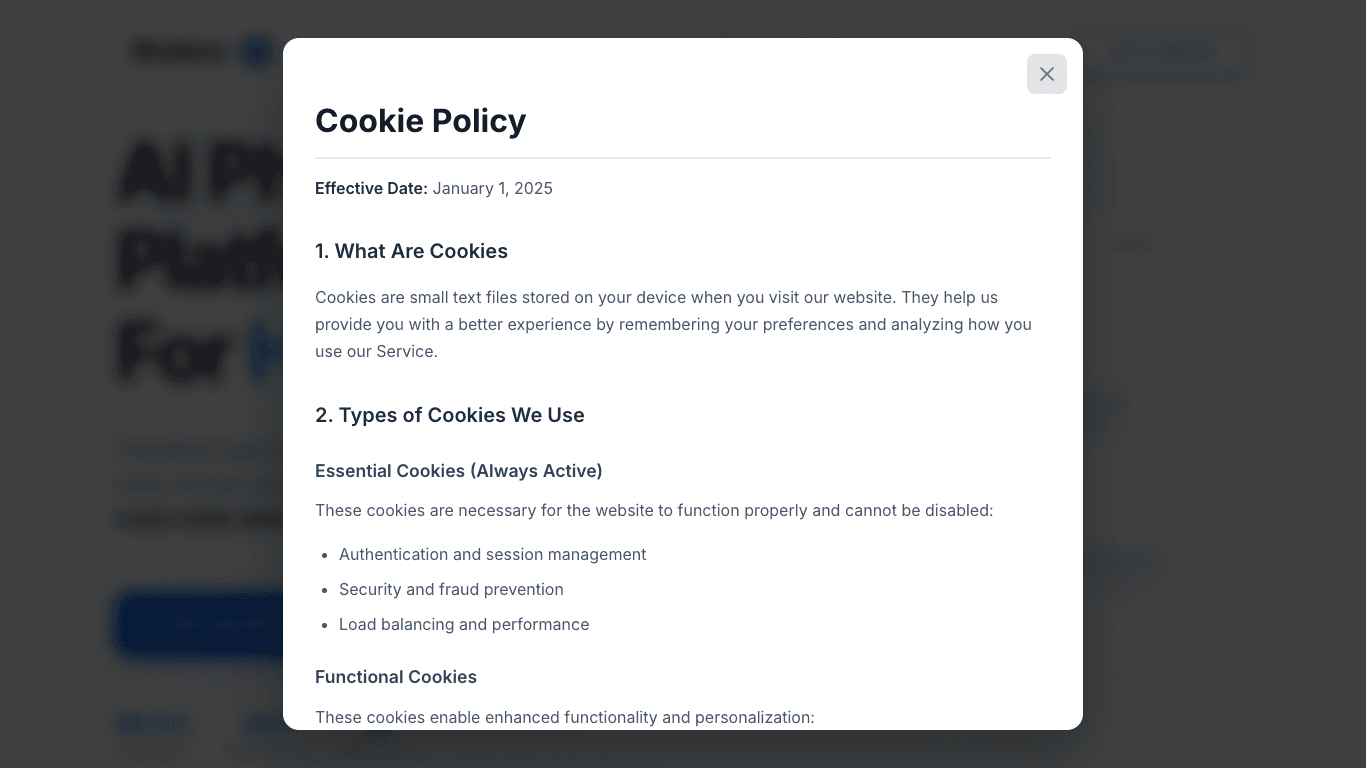Viewport: 1366px width, 768px height.
Task: Click the Cookie Policy title heading
Action: (x=420, y=121)
